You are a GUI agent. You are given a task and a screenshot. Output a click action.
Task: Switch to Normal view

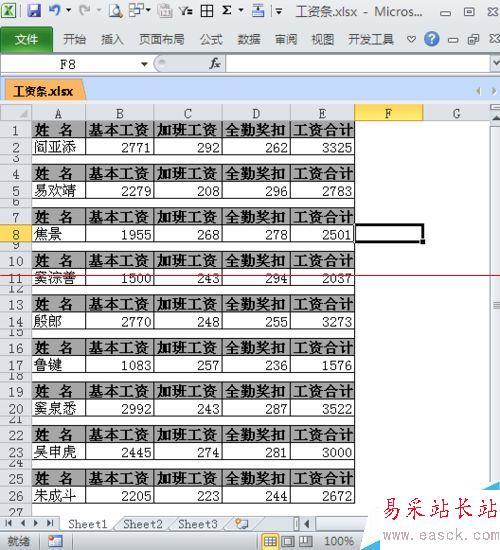[x=270, y=541]
